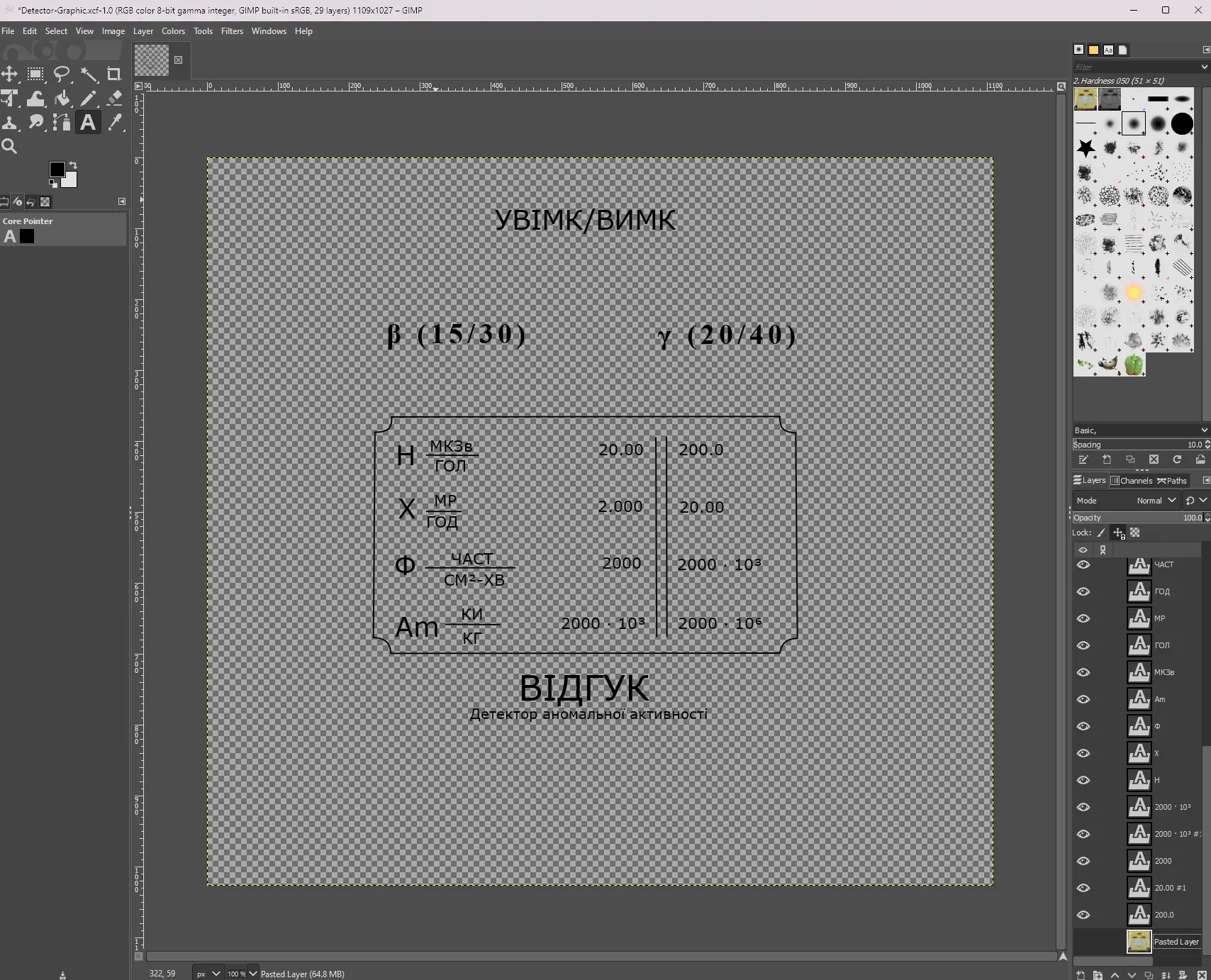This screenshot has height=980, width=1211.
Task: Swap foreground and background colors
Action: click(x=73, y=166)
